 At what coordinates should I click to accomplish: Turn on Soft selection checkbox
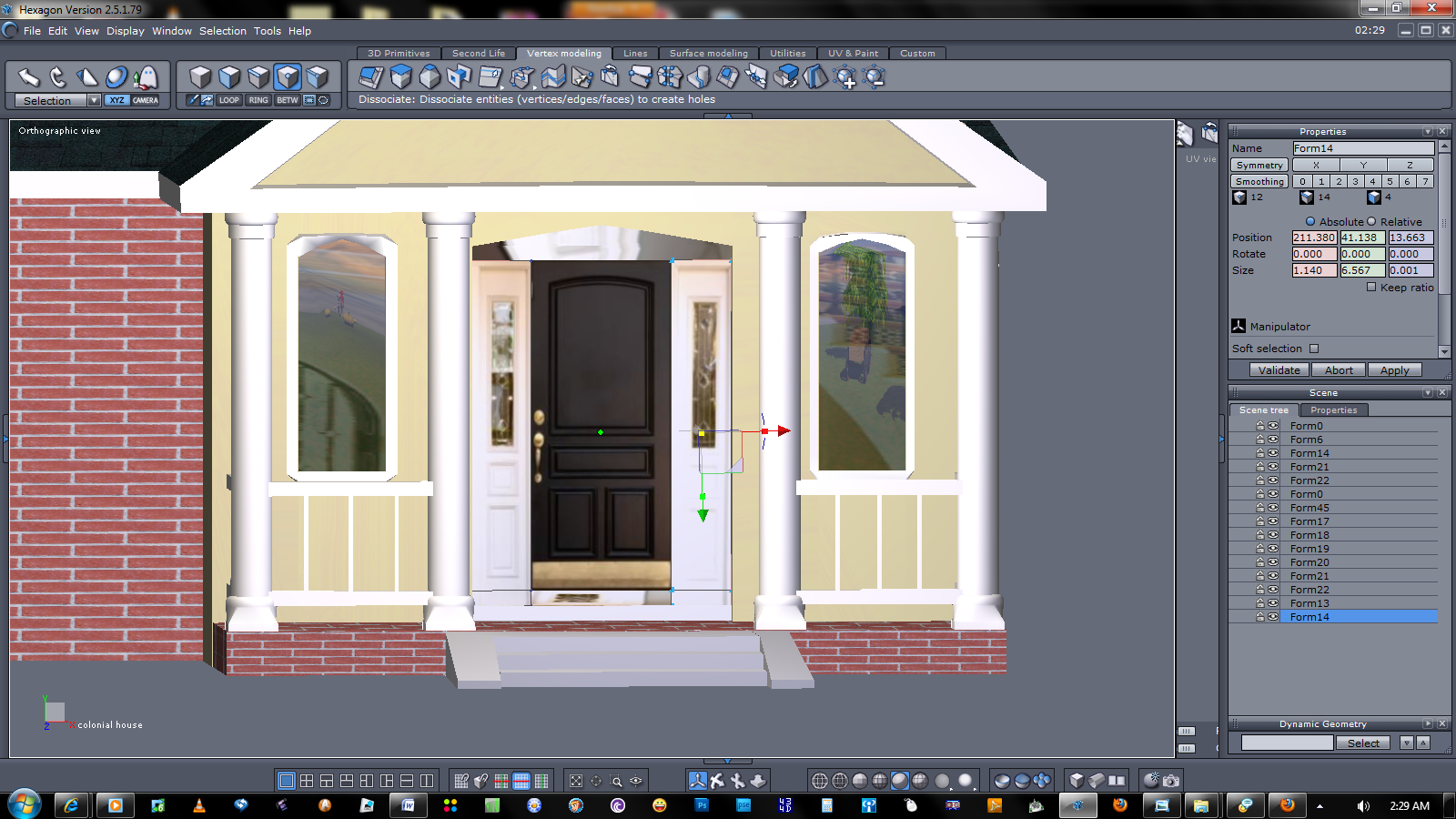pos(1313,349)
